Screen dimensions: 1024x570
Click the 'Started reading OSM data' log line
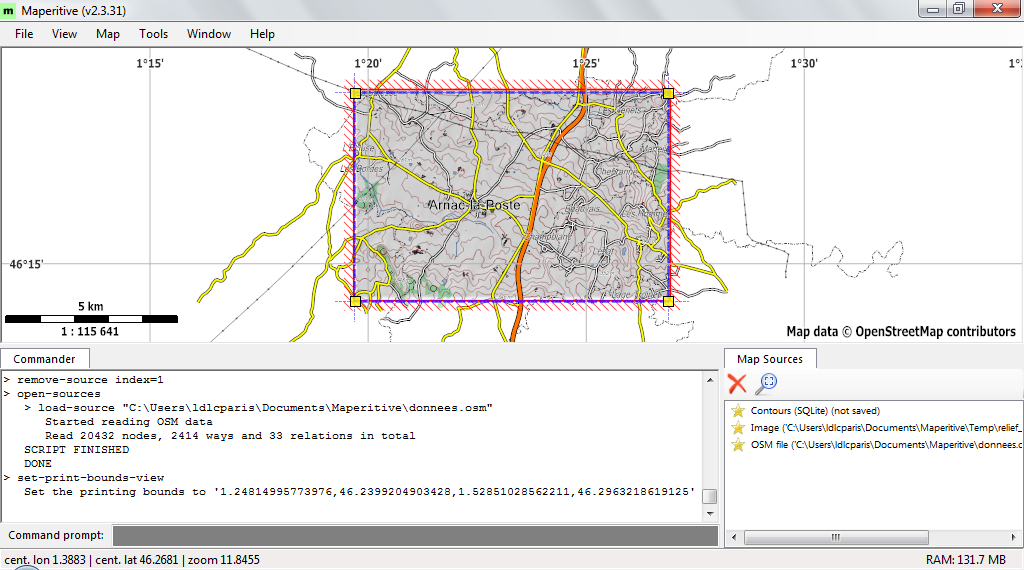coord(129,422)
